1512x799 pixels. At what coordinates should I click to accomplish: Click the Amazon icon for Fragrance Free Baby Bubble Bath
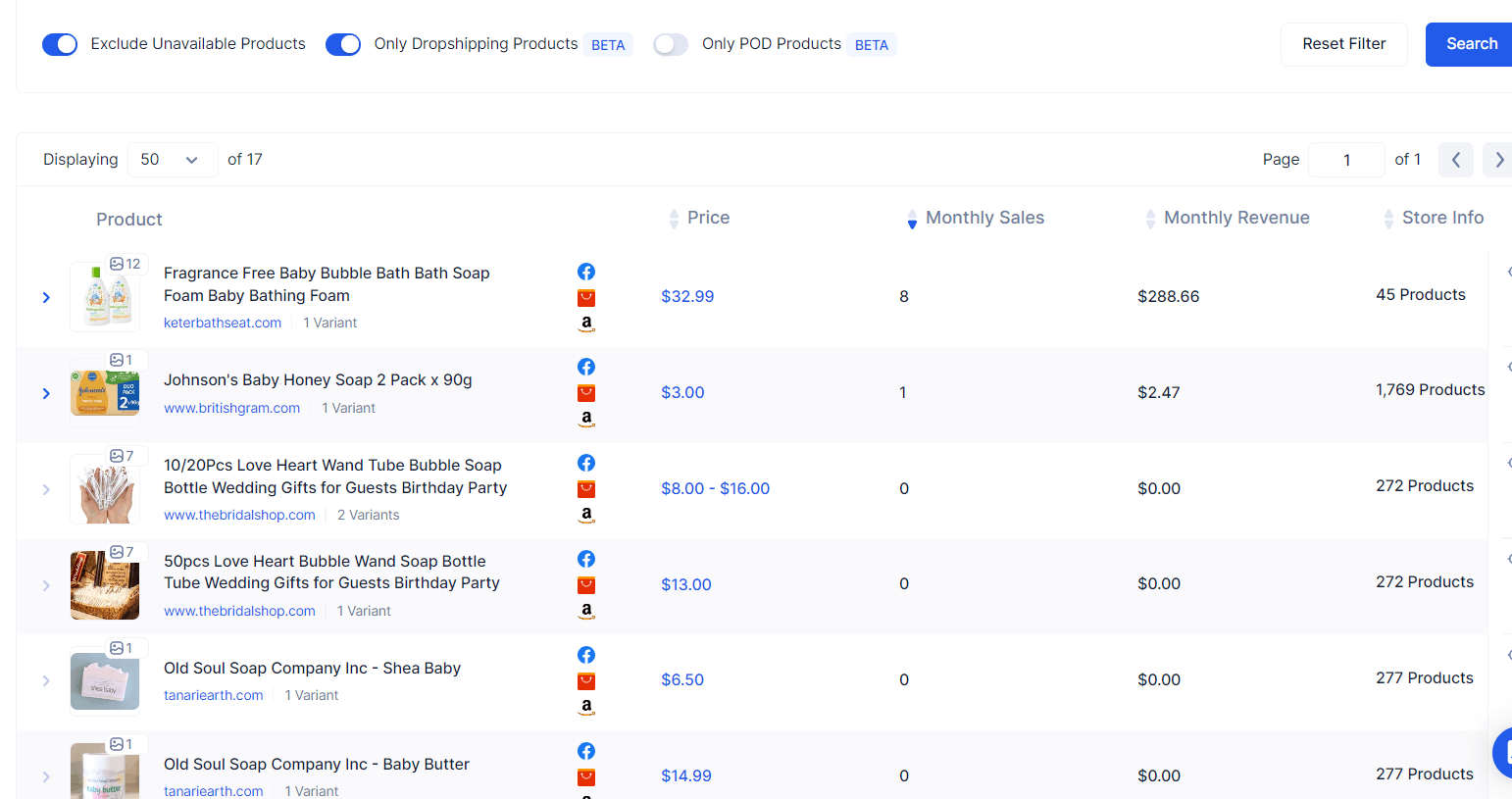(x=585, y=323)
